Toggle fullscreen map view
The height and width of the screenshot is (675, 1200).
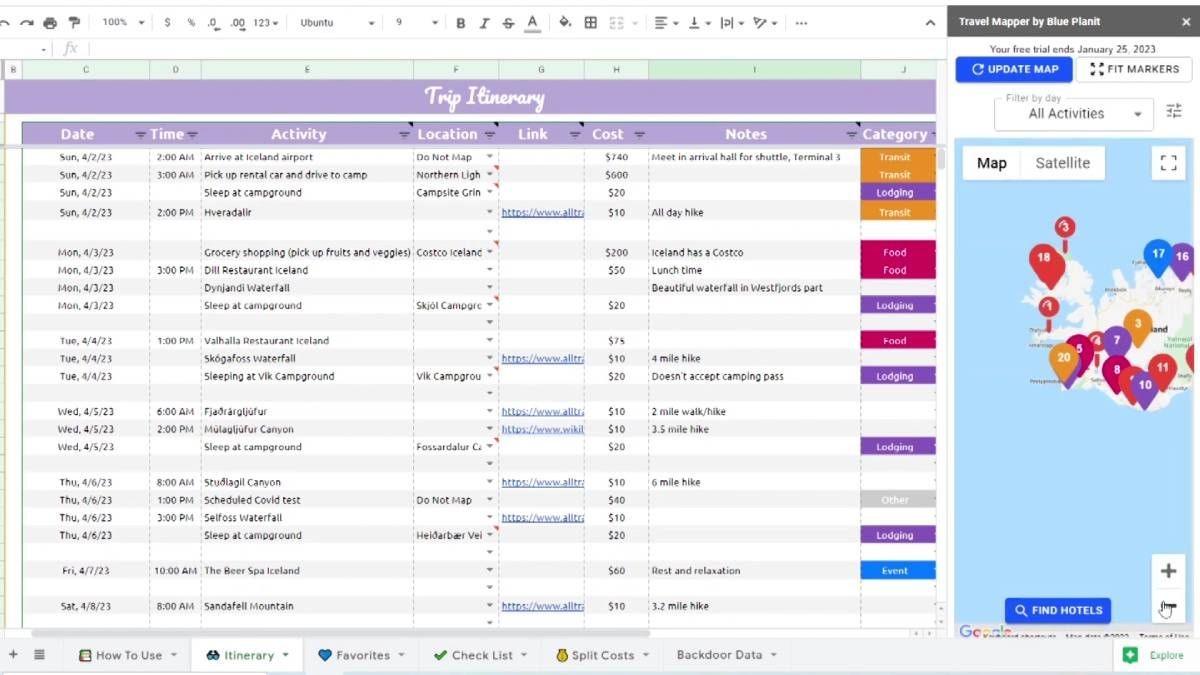click(1168, 163)
